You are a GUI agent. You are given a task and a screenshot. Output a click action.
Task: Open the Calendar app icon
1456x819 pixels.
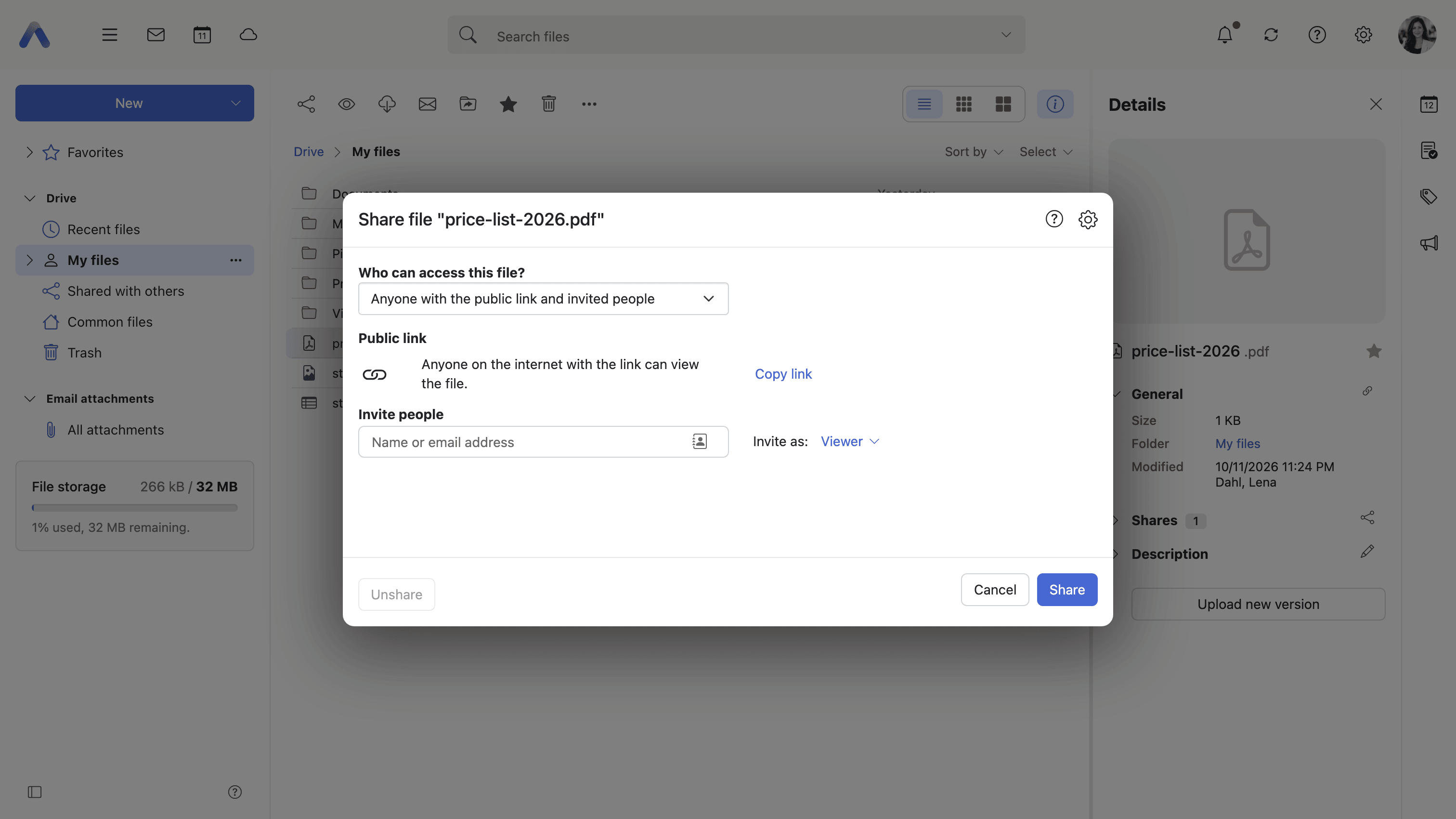click(202, 35)
